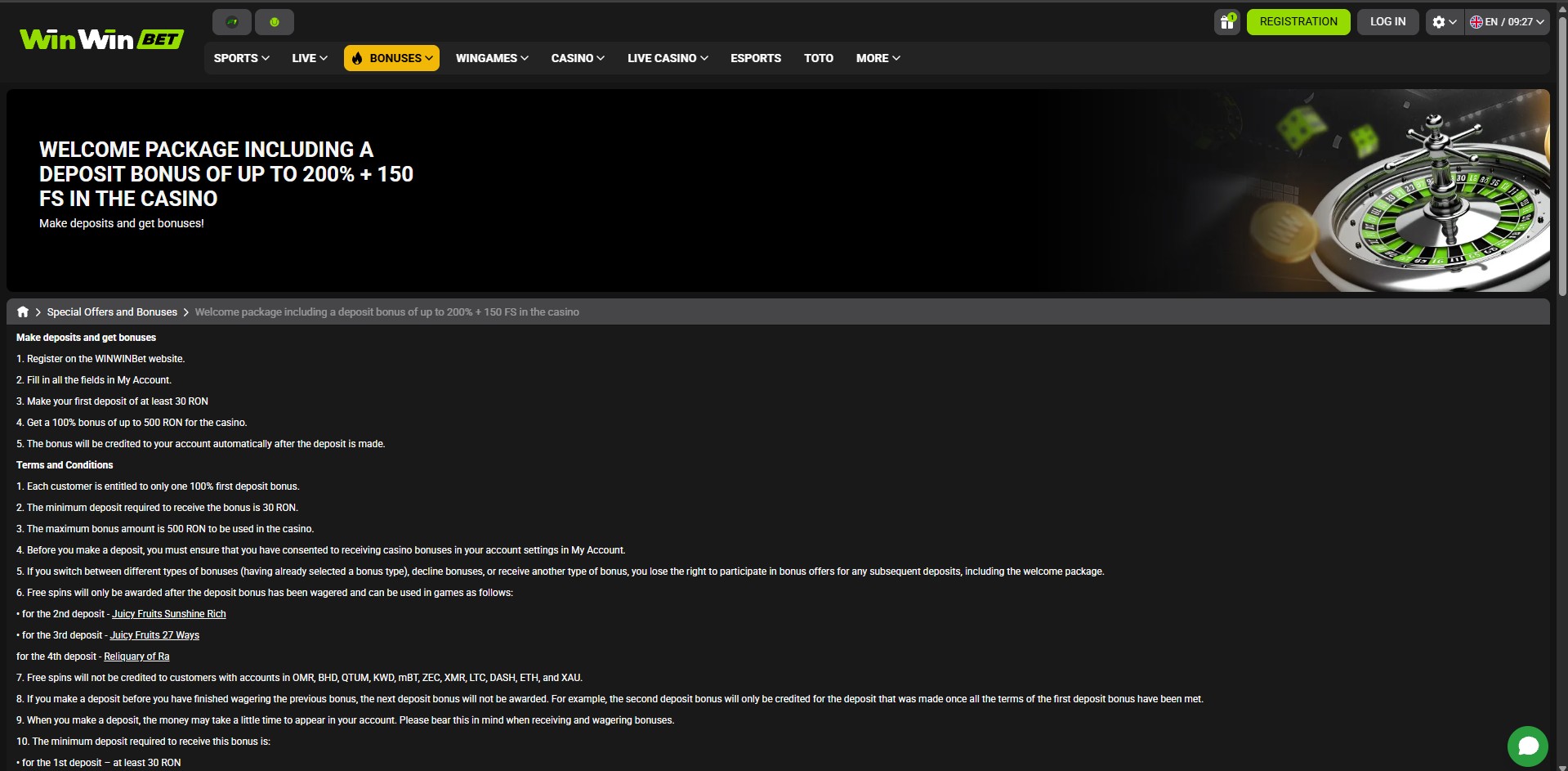The height and width of the screenshot is (771, 1568).
Task: Click the home icon in breadcrumbs
Action: click(23, 312)
